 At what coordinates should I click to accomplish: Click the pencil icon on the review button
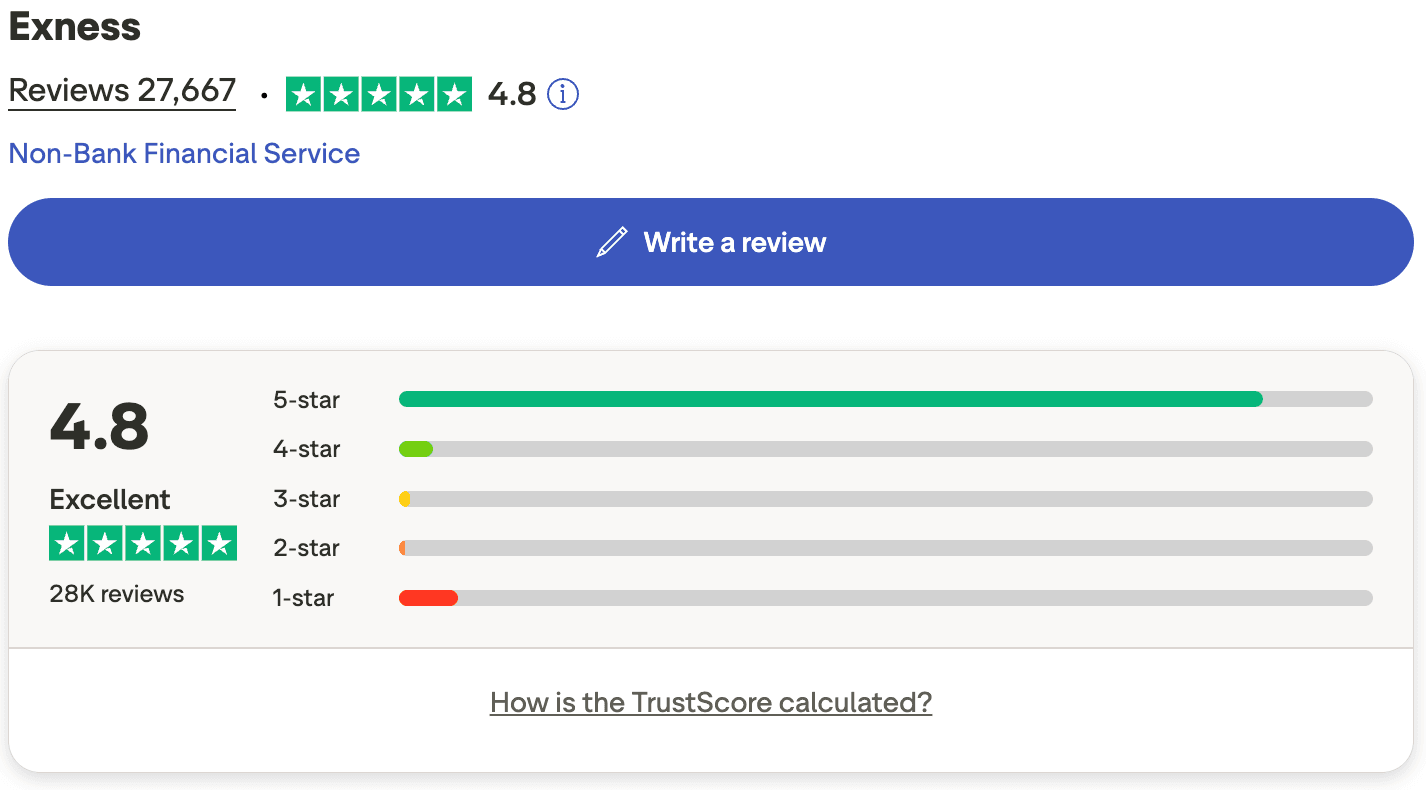(x=612, y=241)
